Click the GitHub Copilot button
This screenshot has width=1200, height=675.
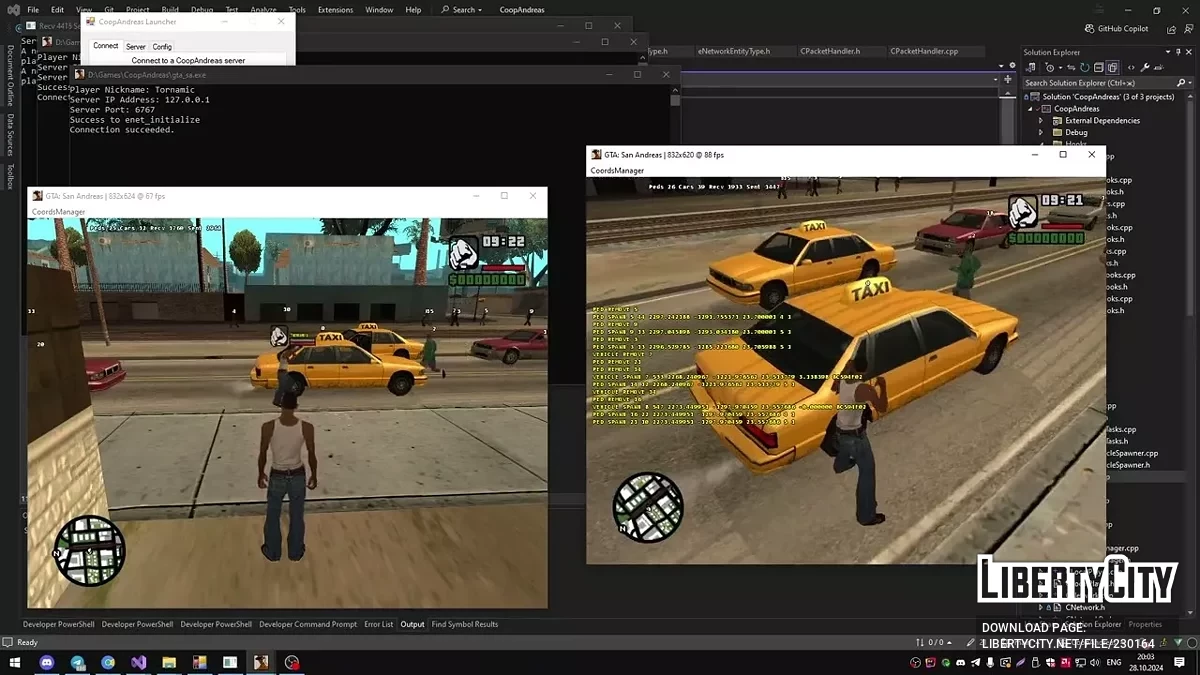1116,29
